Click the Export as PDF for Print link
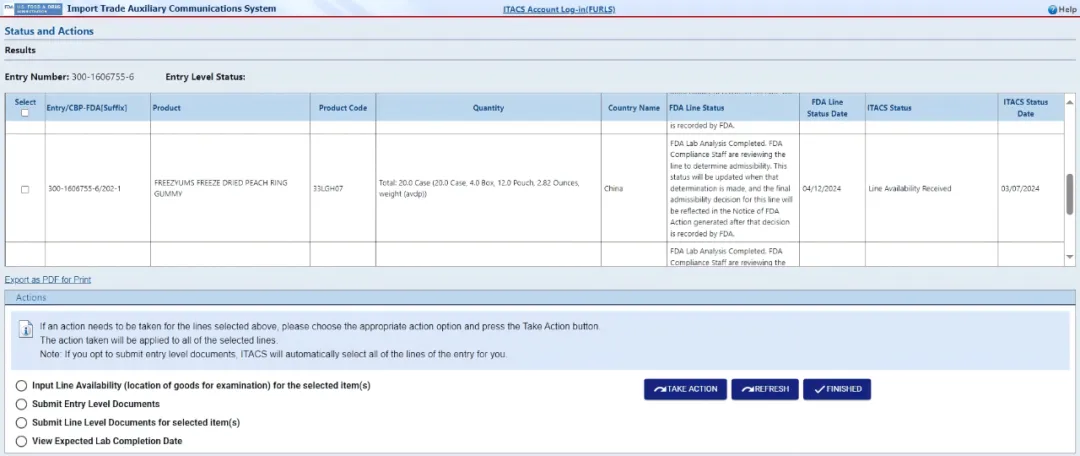The image size is (1080, 456). 48,280
